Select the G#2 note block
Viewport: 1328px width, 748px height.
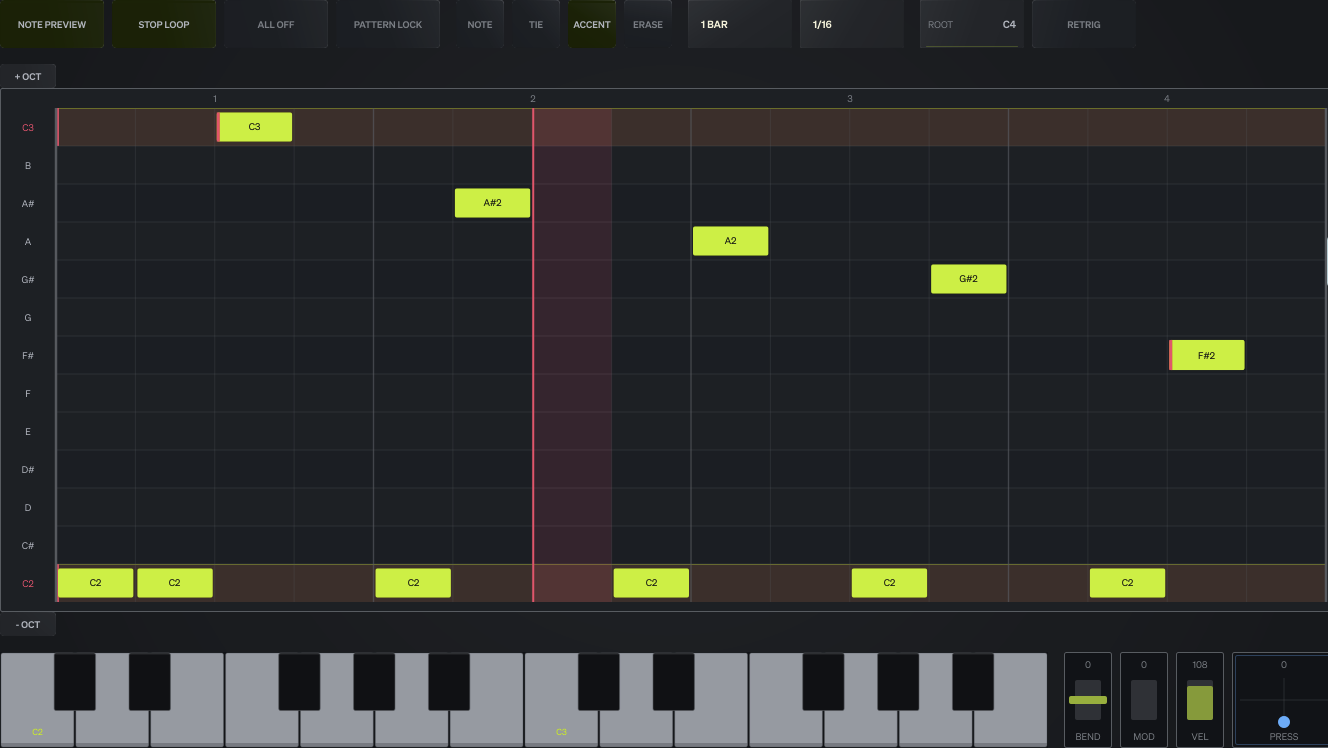tap(968, 279)
